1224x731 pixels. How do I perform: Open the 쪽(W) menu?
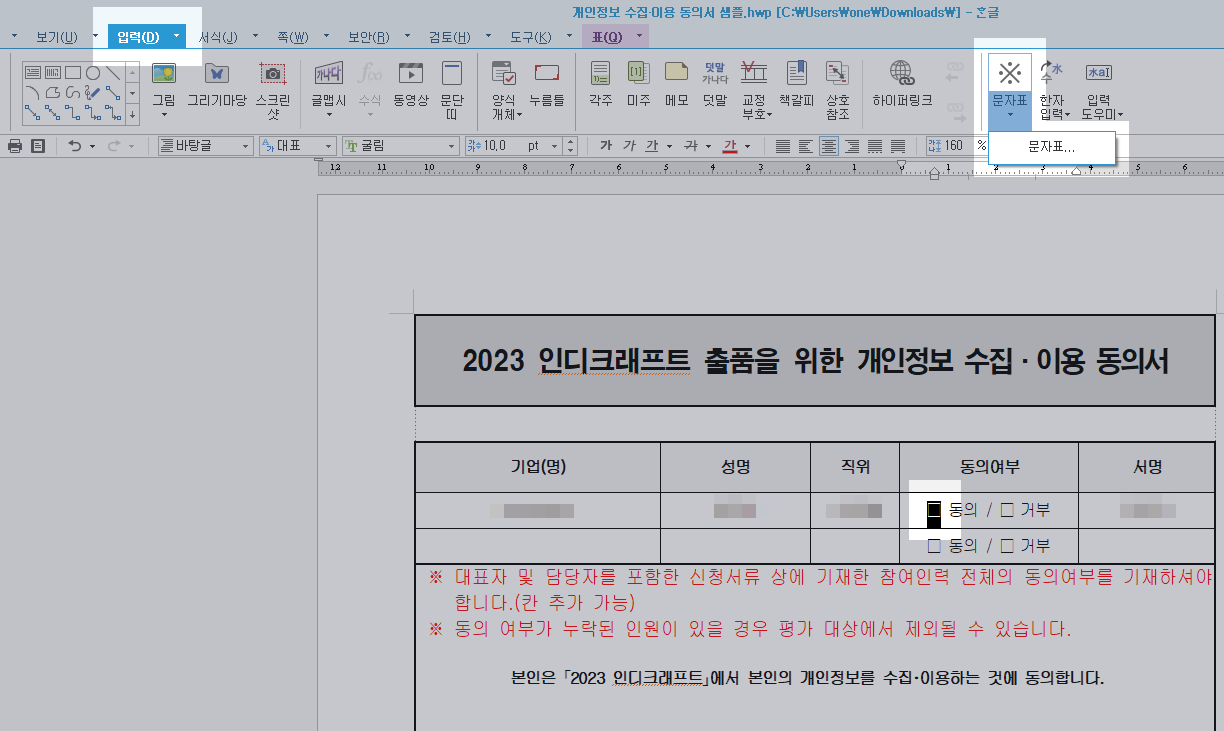pos(293,37)
